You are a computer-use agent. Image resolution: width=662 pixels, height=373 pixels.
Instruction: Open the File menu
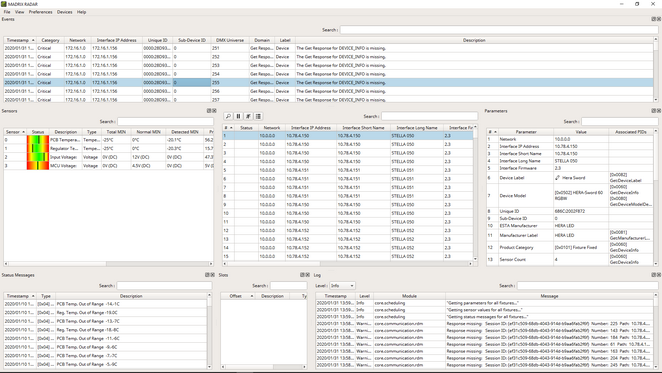pyautogui.click(x=7, y=12)
